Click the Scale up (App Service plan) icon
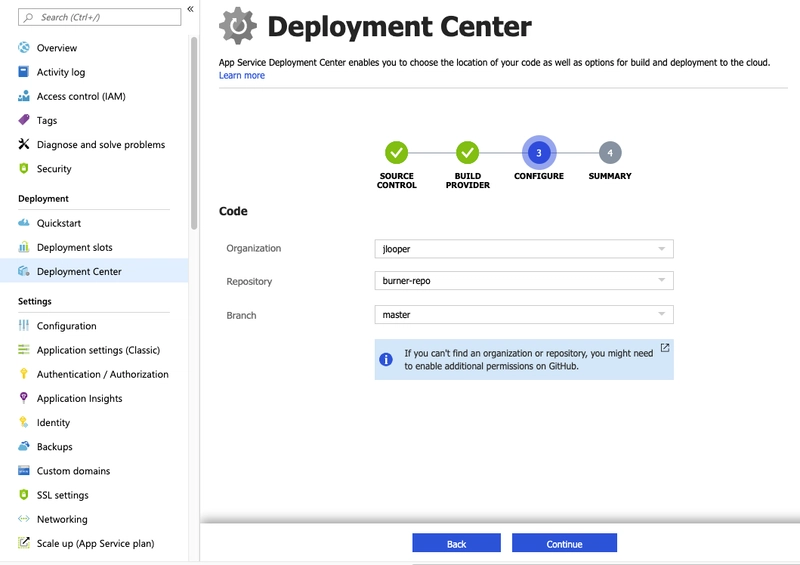The width and height of the screenshot is (800, 565). [23, 543]
